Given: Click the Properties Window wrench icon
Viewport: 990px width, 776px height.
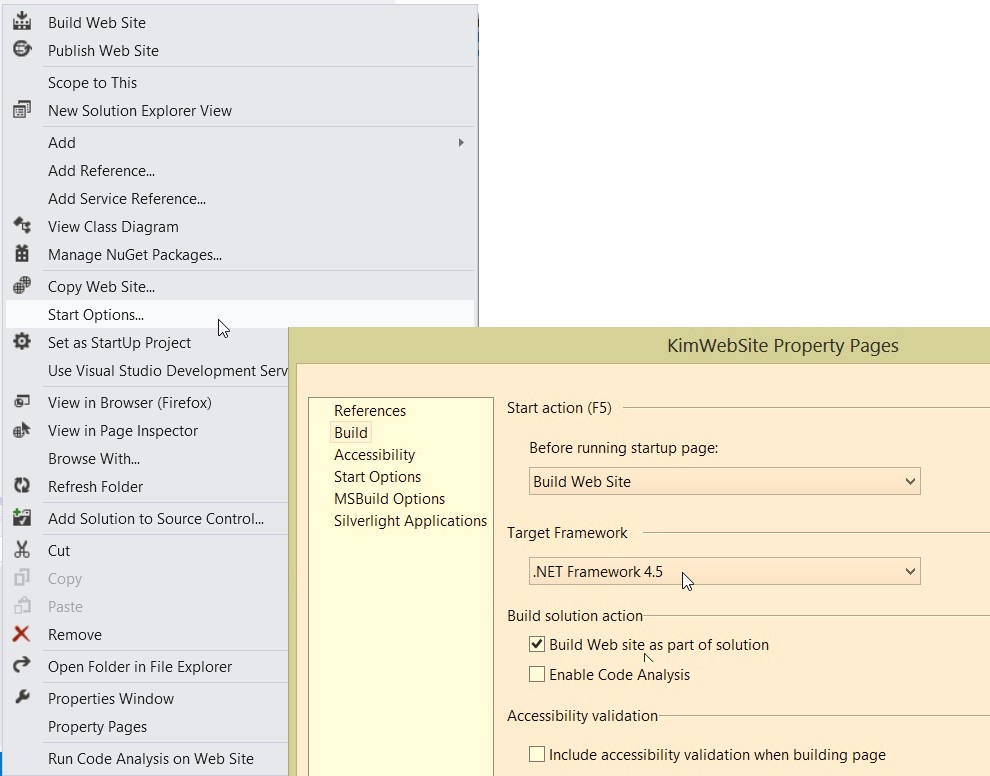Looking at the screenshot, I should pyautogui.click(x=22, y=697).
